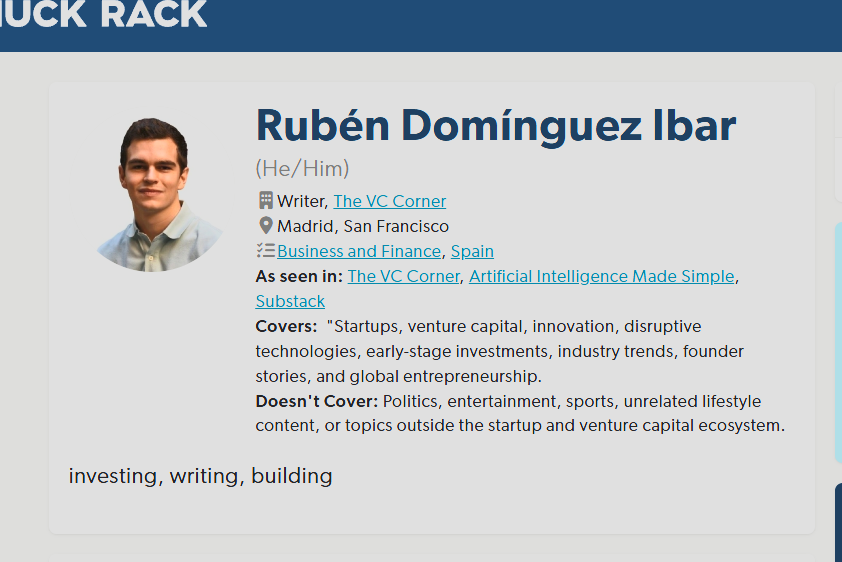Image resolution: width=842 pixels, height=562 pixels.
Task: Click the building icon beside Writer
Action: point(265,200)
